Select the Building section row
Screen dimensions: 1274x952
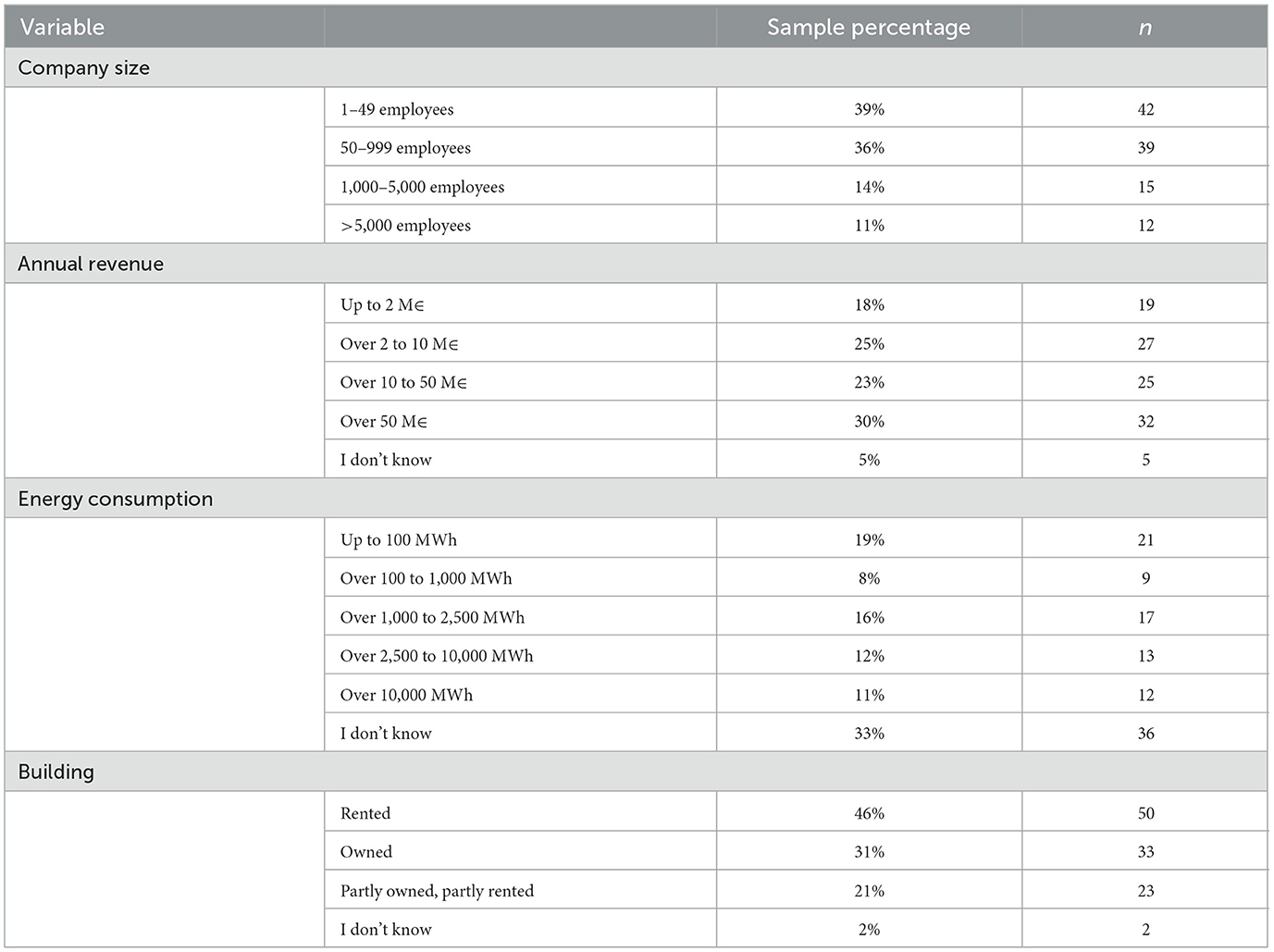(x=56, y=772)
